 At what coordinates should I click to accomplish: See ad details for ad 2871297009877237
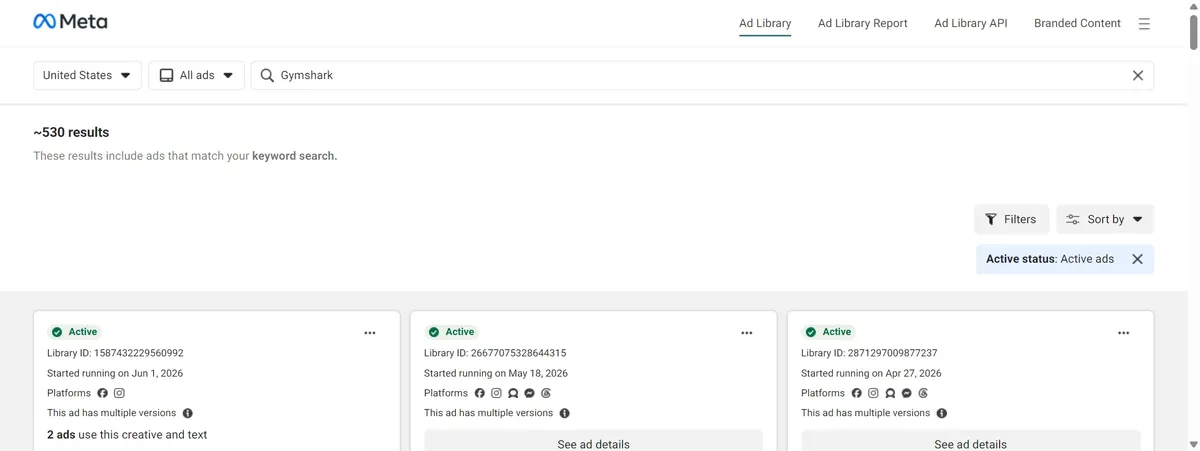tap(971, 441)
